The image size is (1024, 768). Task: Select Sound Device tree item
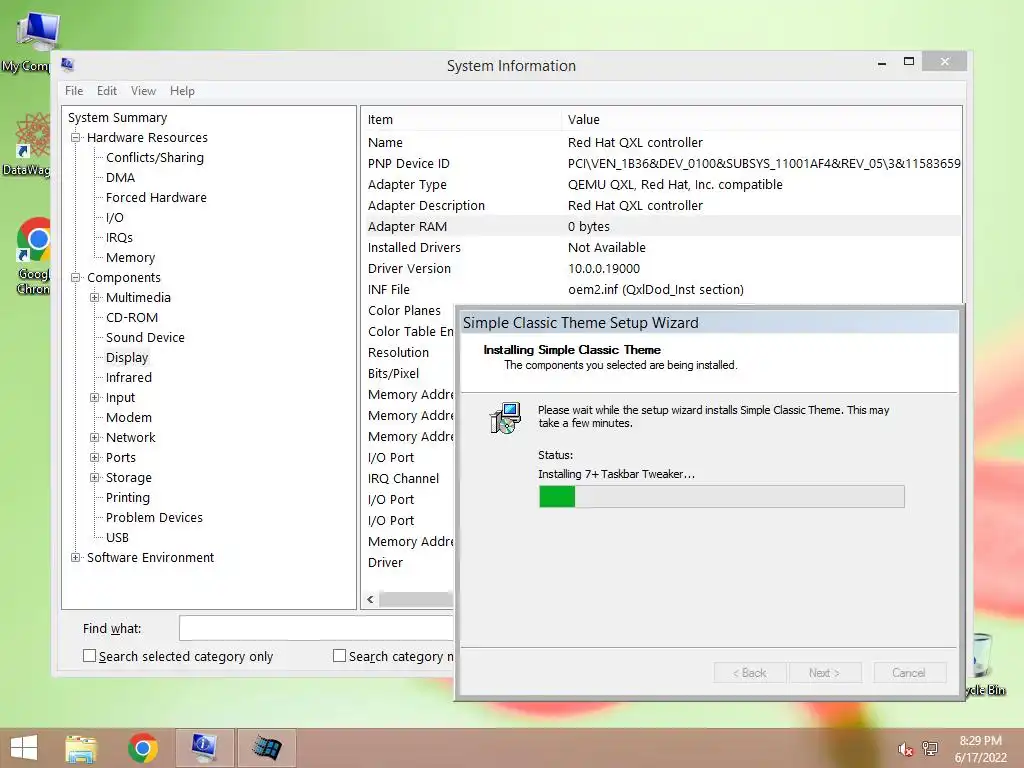pyautogui.click(x=145, y=338)
